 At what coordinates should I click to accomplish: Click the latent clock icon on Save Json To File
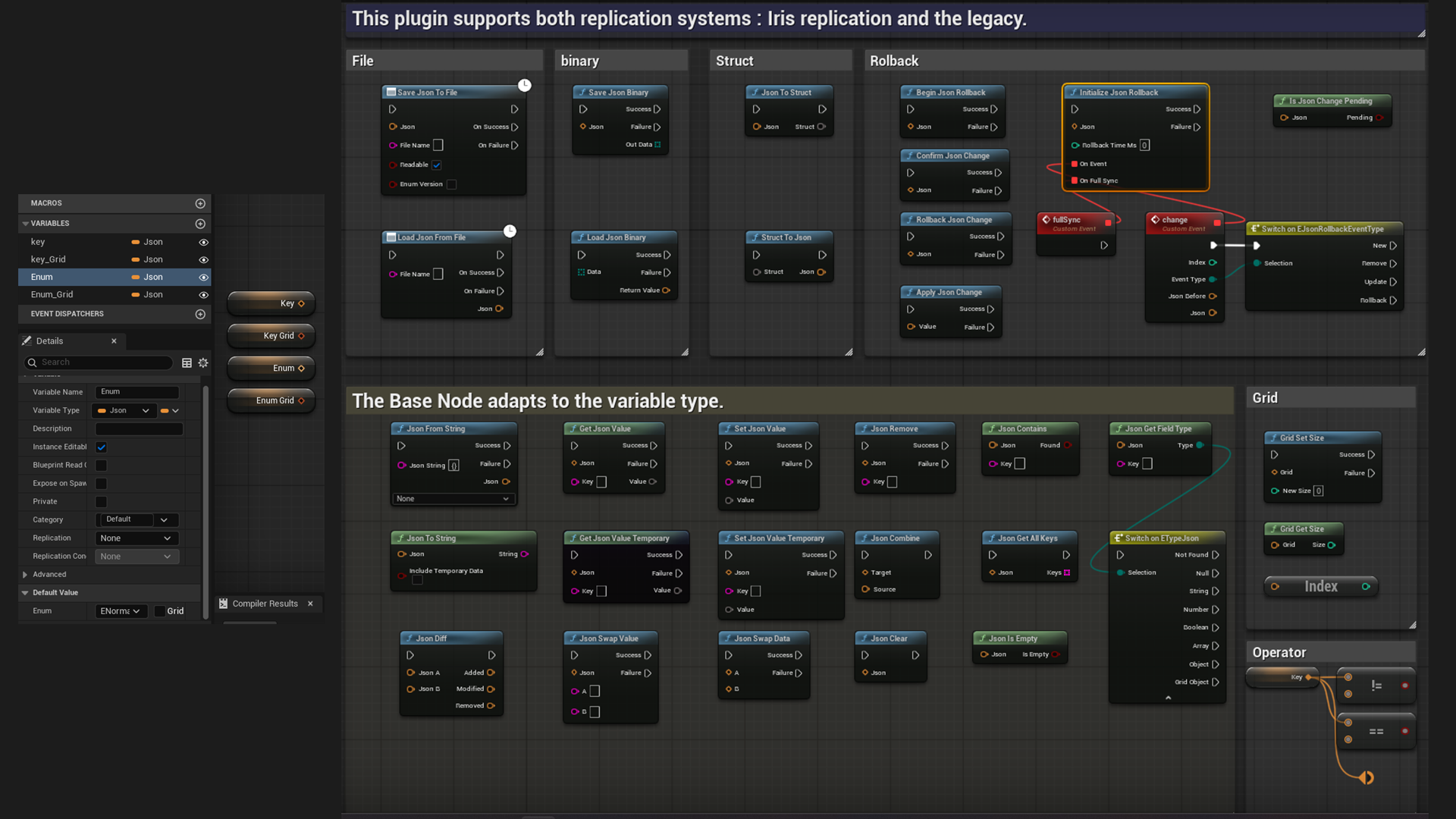click(524, 85)
